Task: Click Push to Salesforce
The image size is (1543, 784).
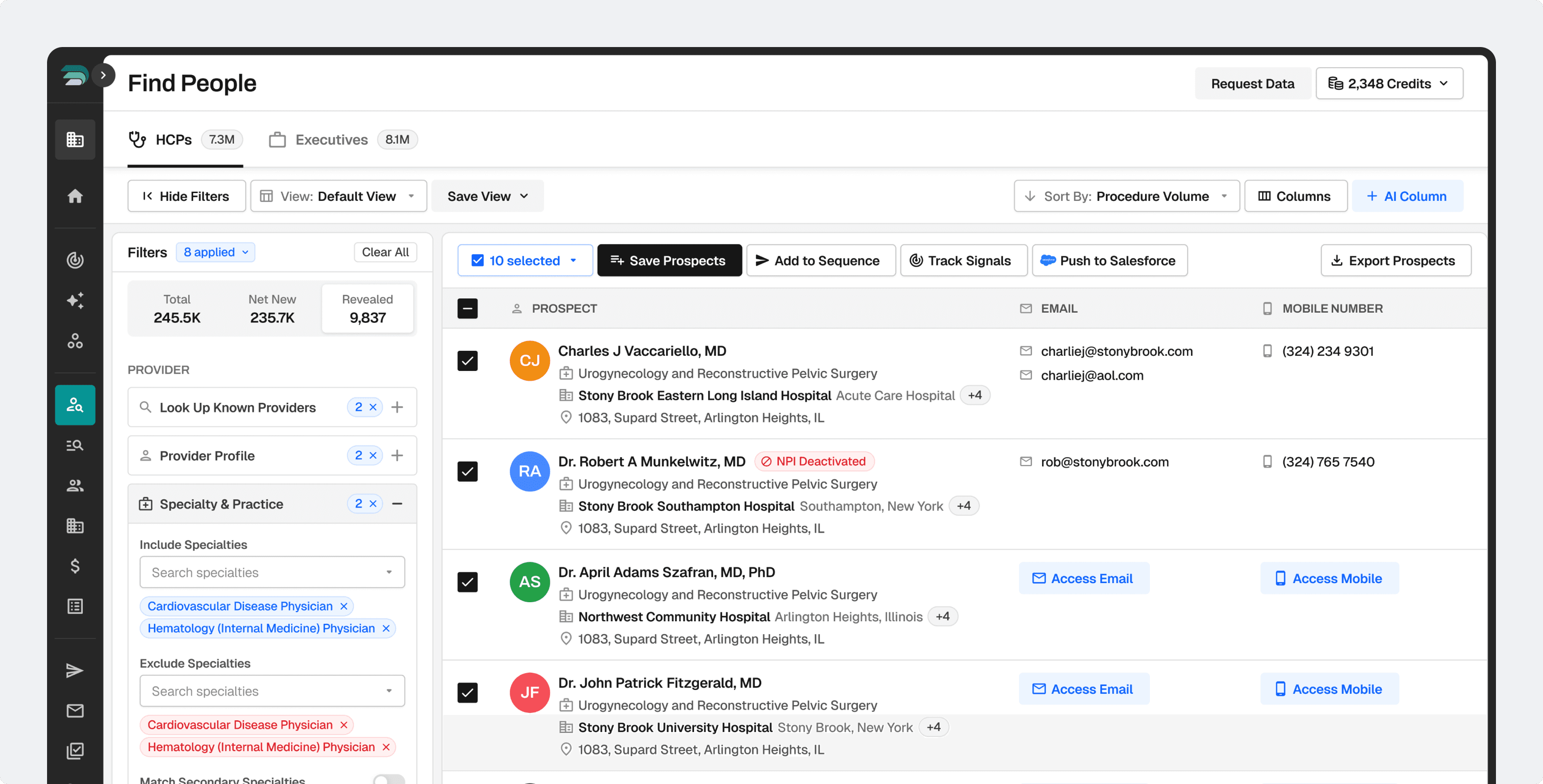Action: (1109, 260)
